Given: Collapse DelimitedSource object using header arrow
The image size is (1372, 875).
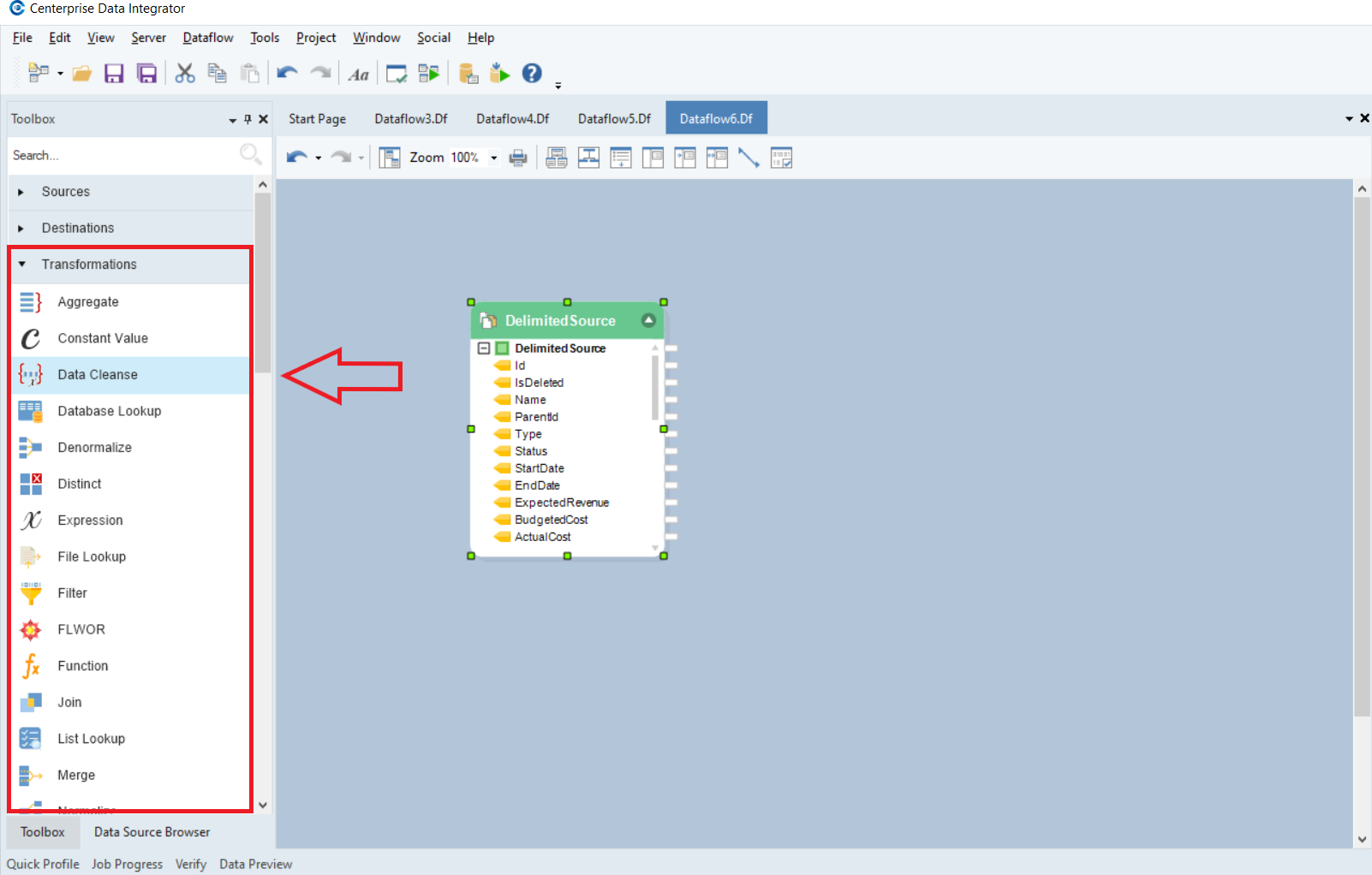Looking at the screenshot, I should coord(648,320).
